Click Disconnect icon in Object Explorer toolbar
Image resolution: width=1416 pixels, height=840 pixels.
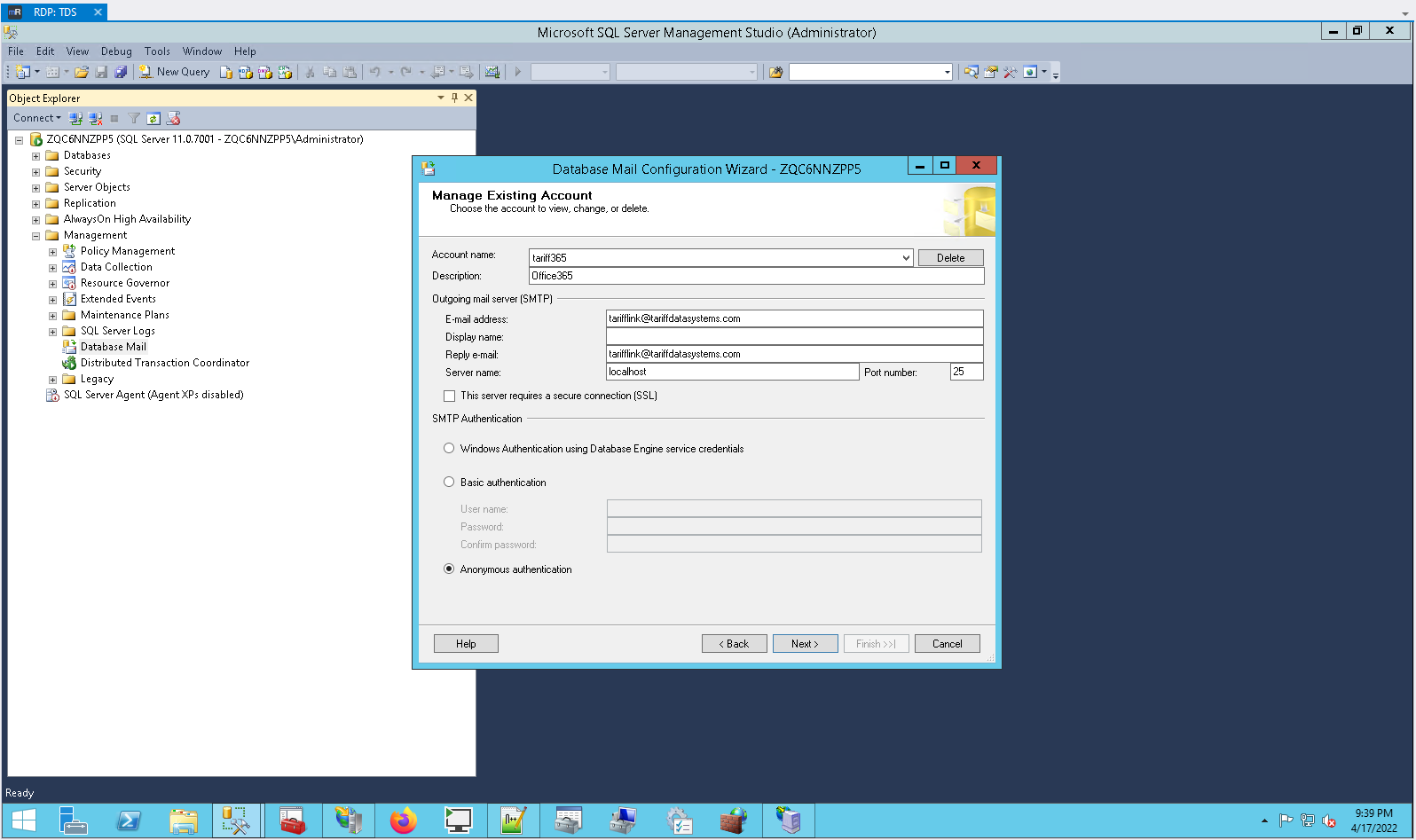point(96,118)
